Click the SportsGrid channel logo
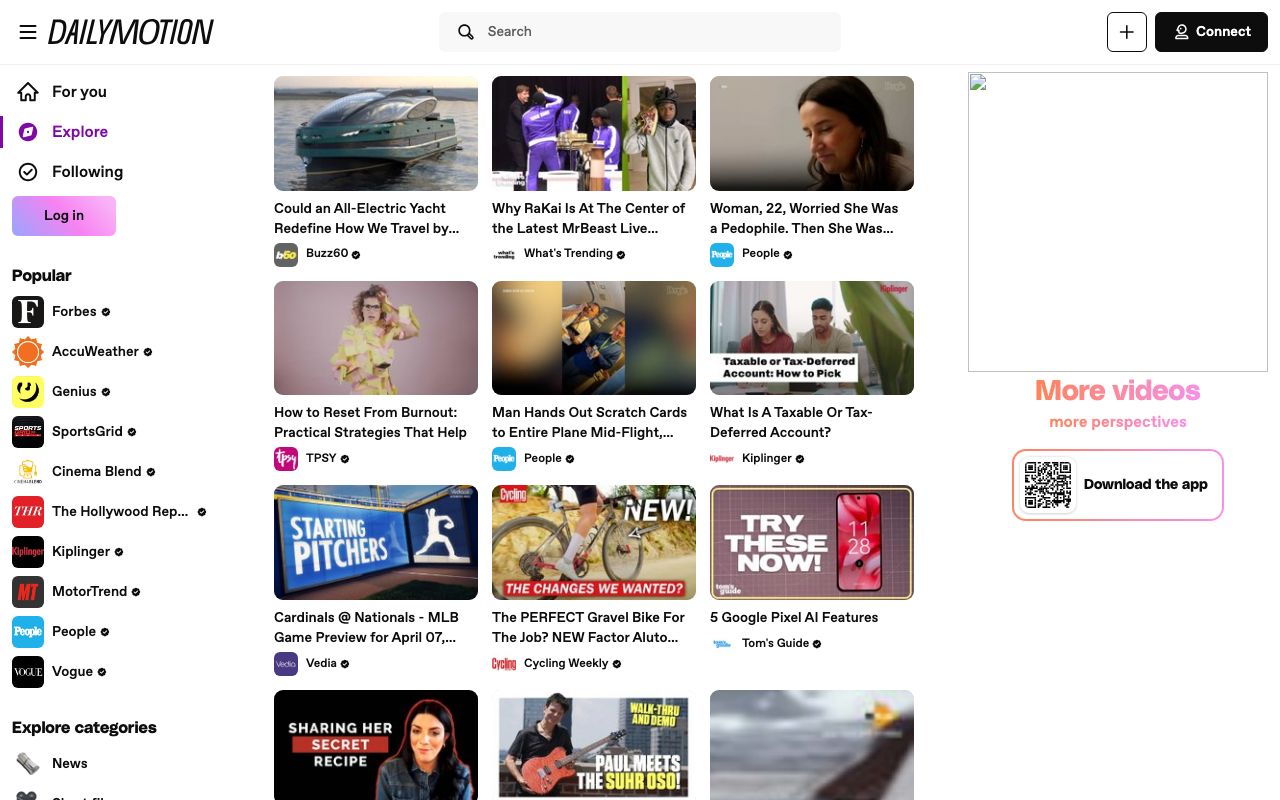This screenshot has width=1280, height=800. (x=28, y=432)
